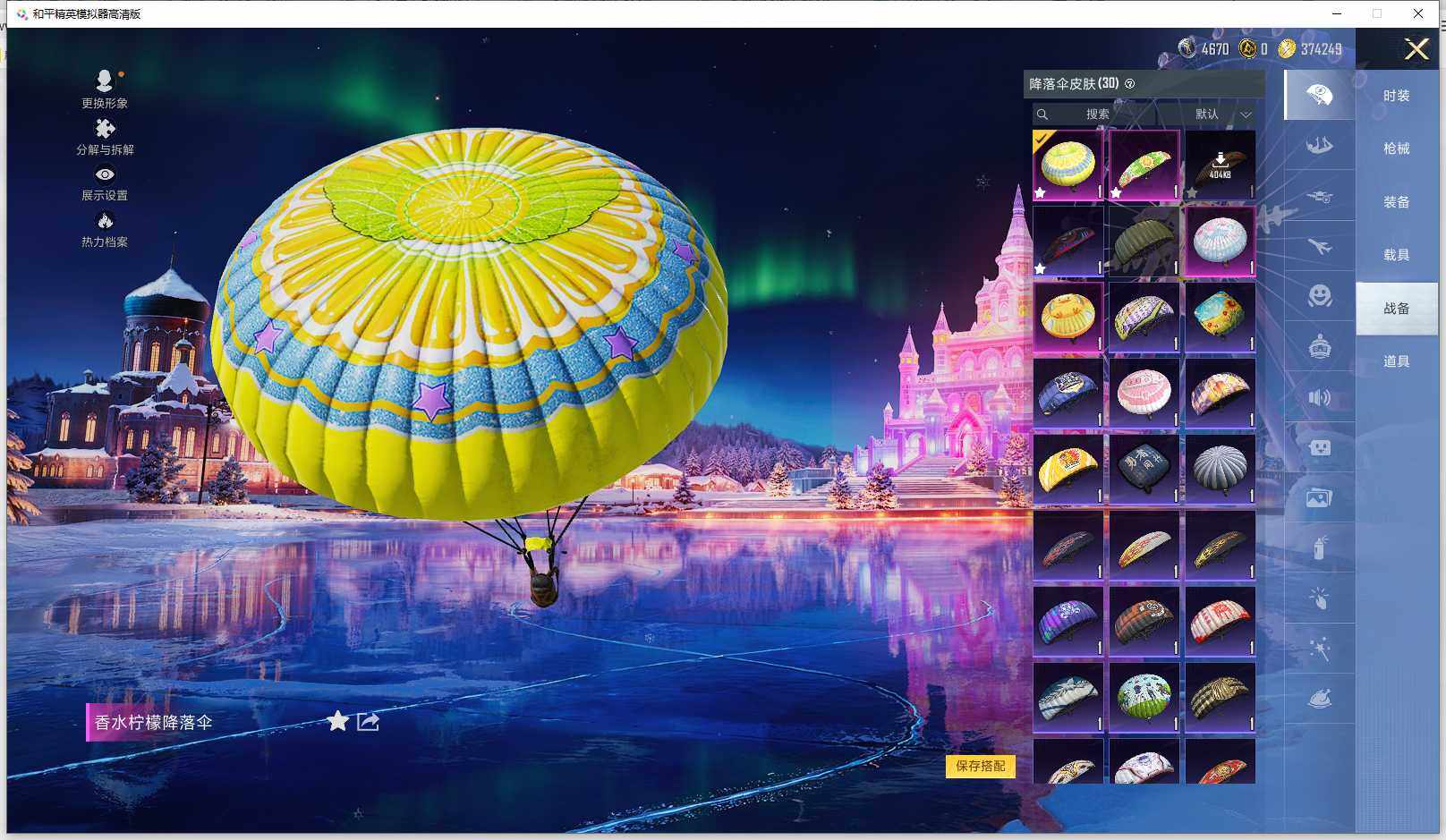
Task: Select the dark red-striped starred parachute
Action: pos(1067,241)
